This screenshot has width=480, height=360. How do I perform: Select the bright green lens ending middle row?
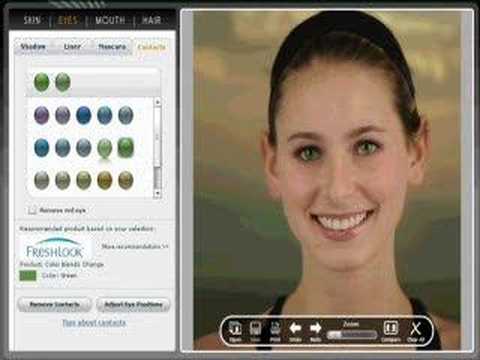126,147
